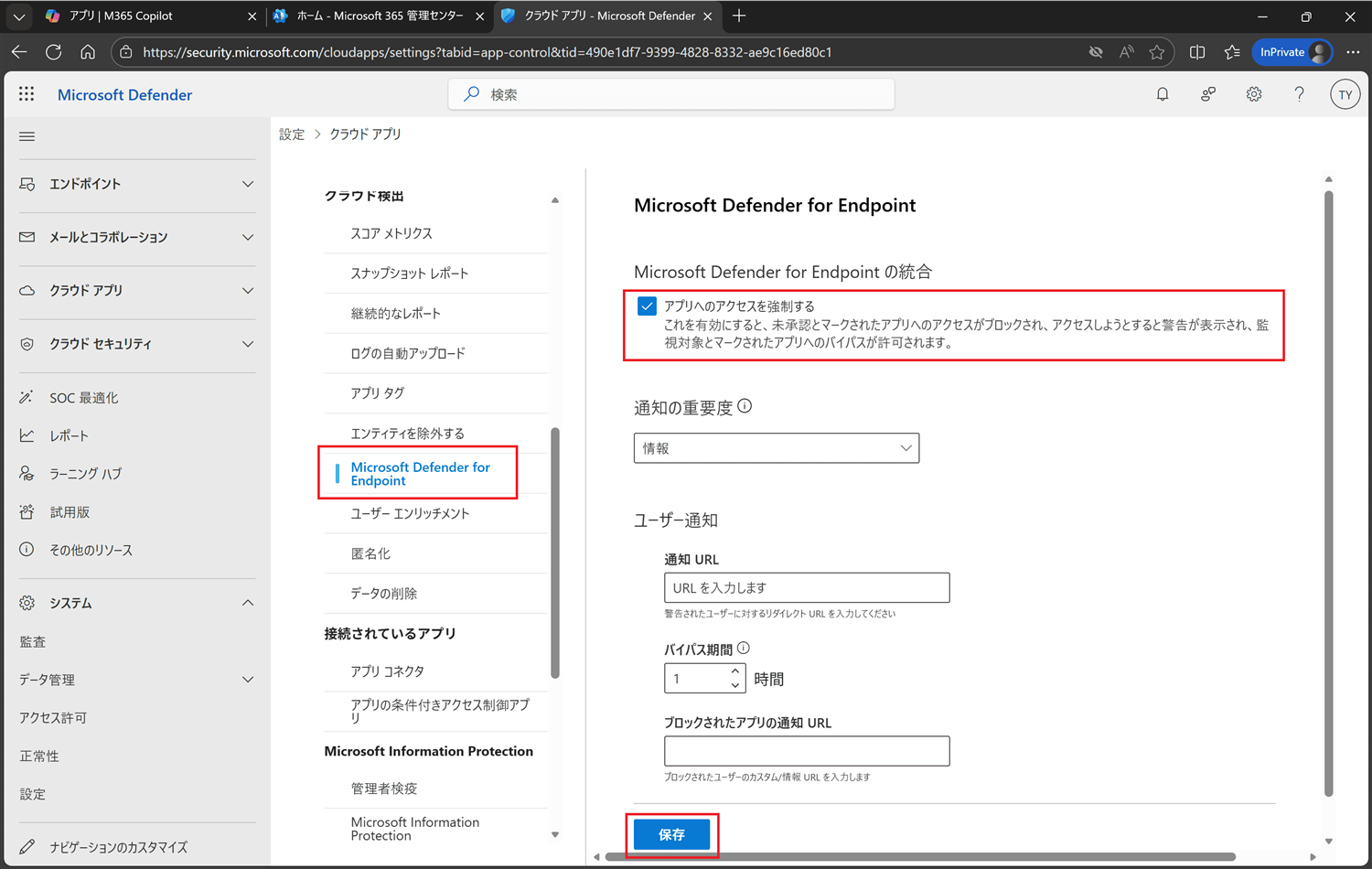The width and height of the screenshot is (1372, 869).
Task: Open Edge settings and more menu
Action: click(x=1353, y=52)
